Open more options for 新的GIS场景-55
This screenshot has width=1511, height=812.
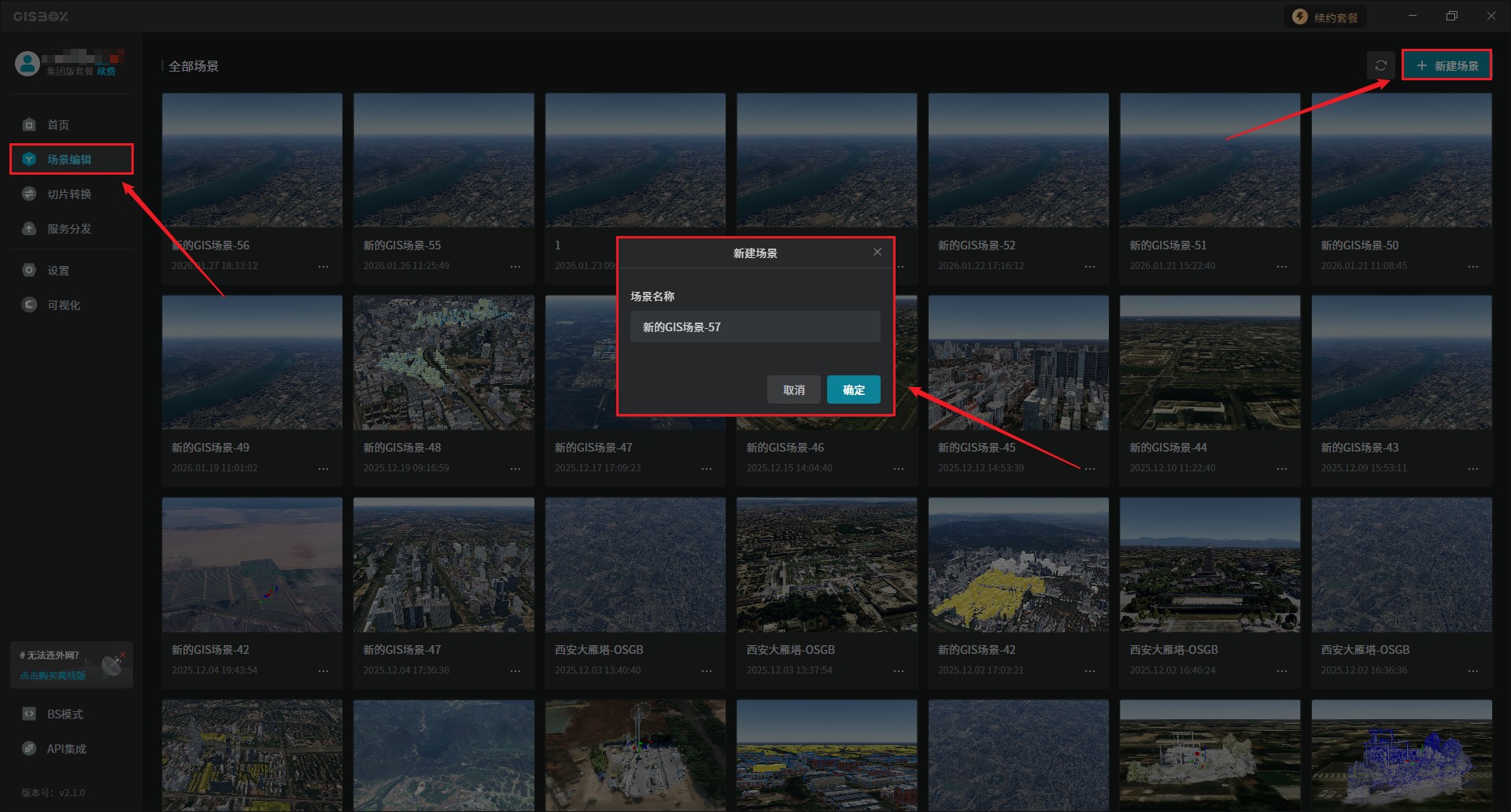[515, 267]
